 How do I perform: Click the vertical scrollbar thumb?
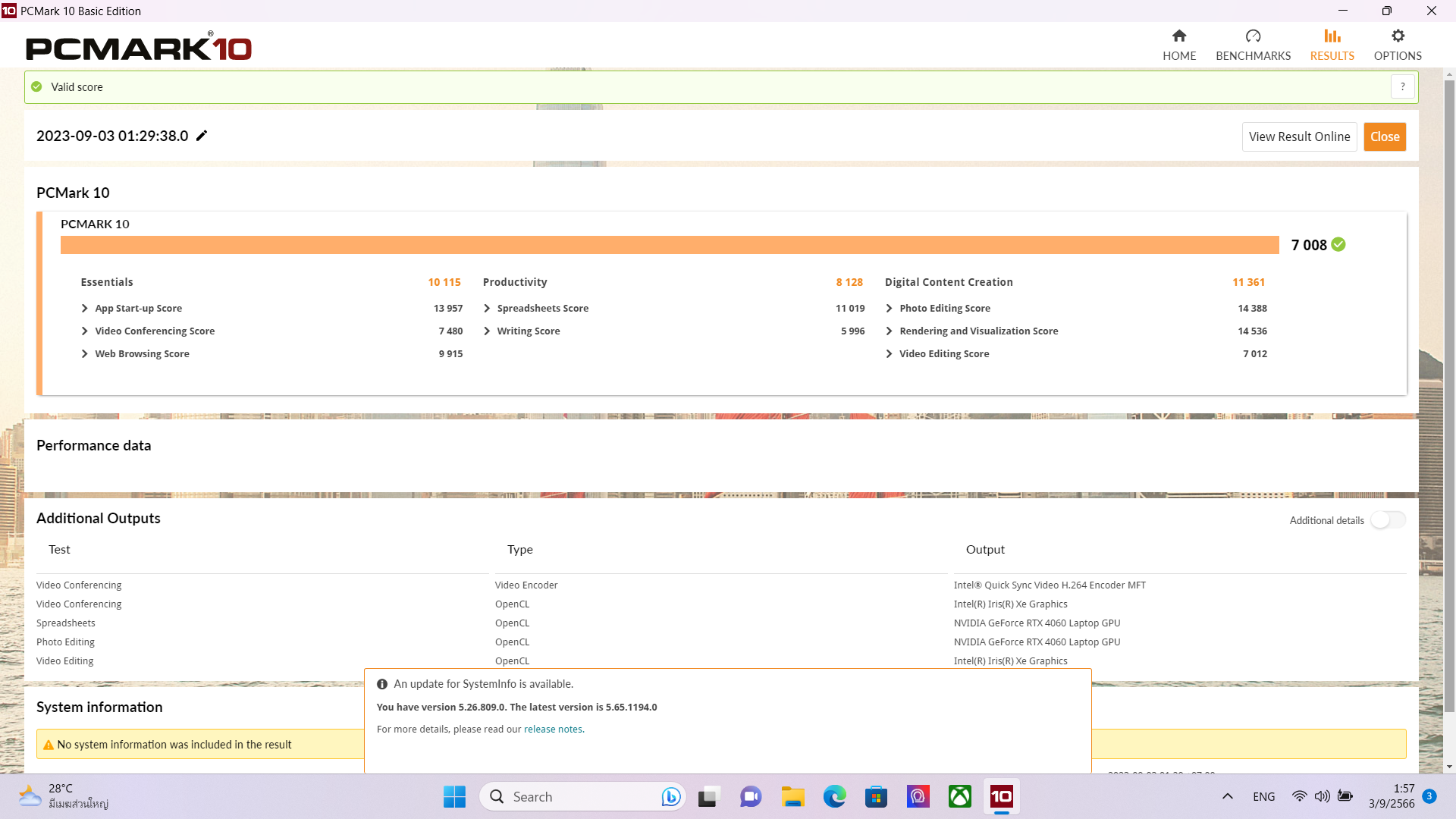point(1449,394)
